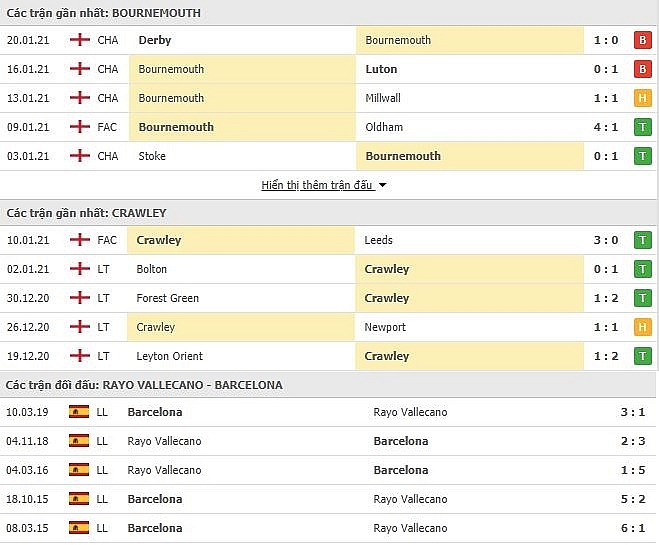
Task: Click England flag on the Derby row
Action: [x=79, y=41]
